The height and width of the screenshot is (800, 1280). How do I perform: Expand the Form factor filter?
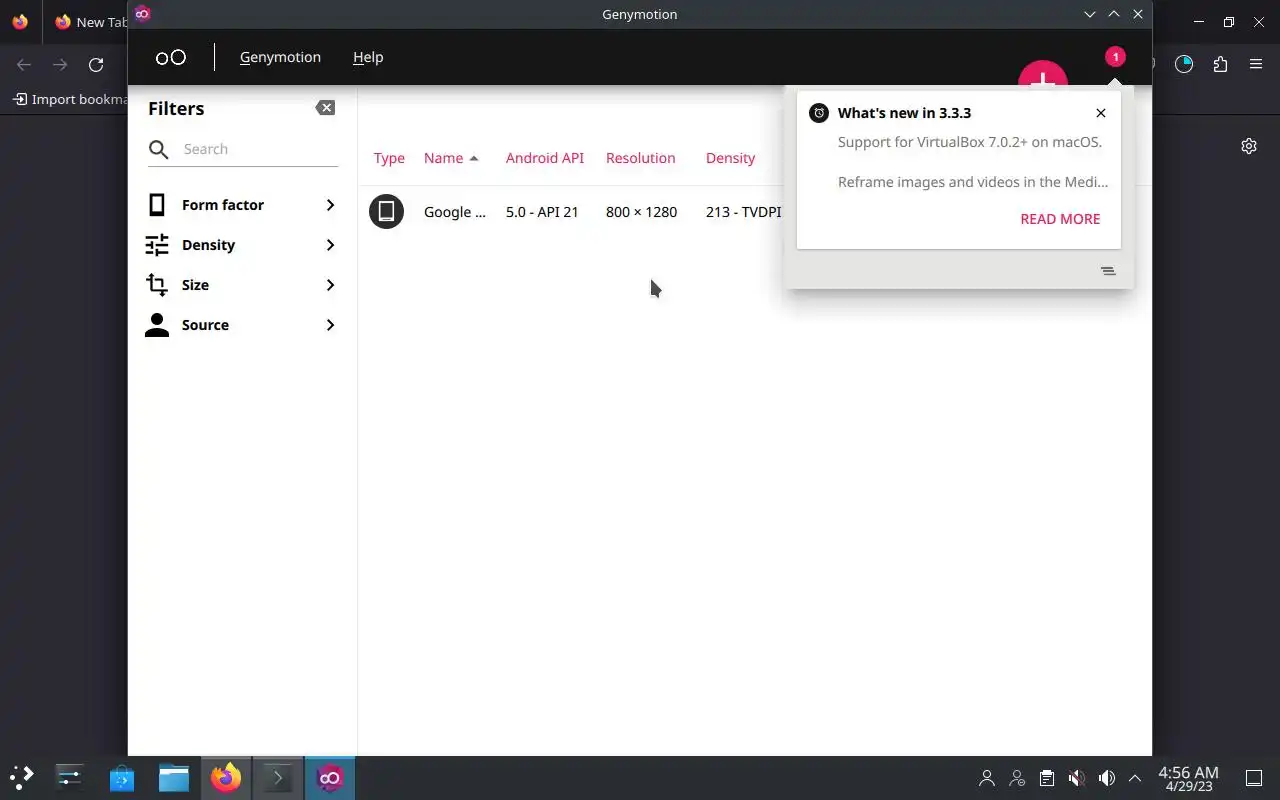click(242, 205)
